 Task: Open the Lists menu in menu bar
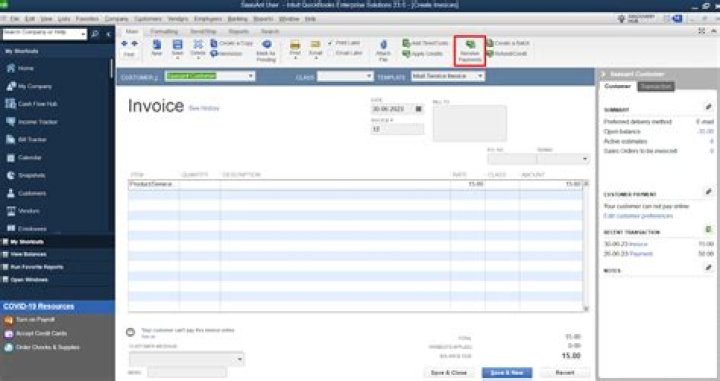(64, 19)
